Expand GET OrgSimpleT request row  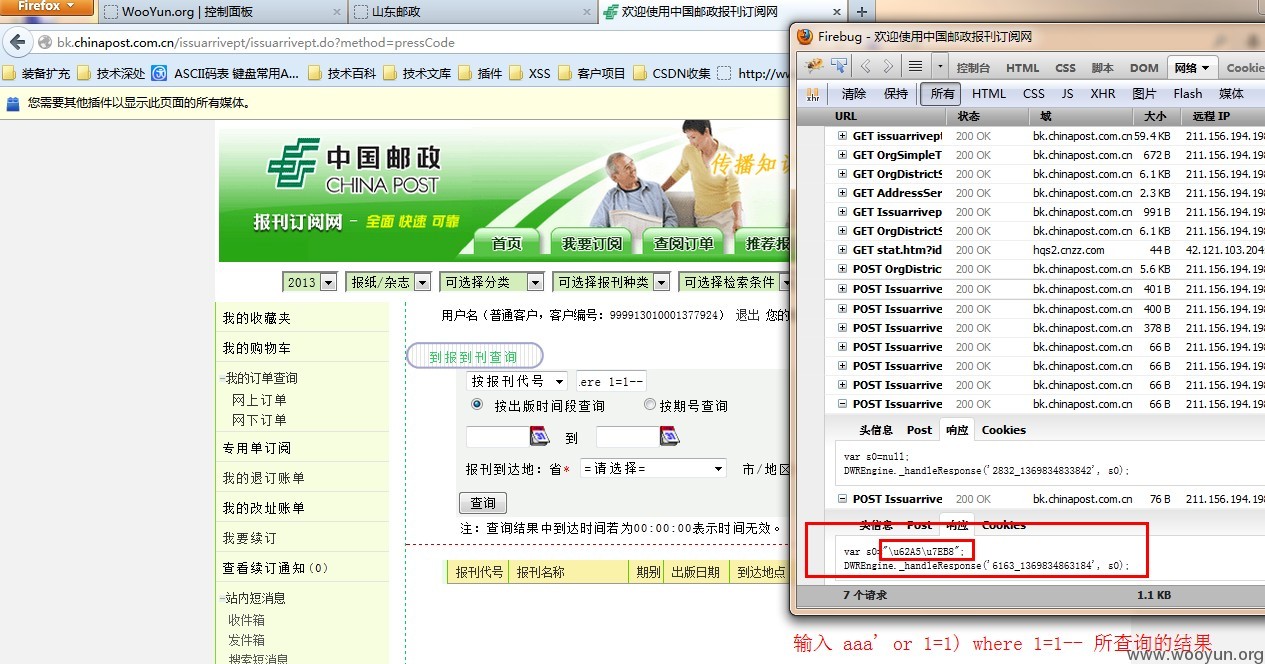[842, 155]
